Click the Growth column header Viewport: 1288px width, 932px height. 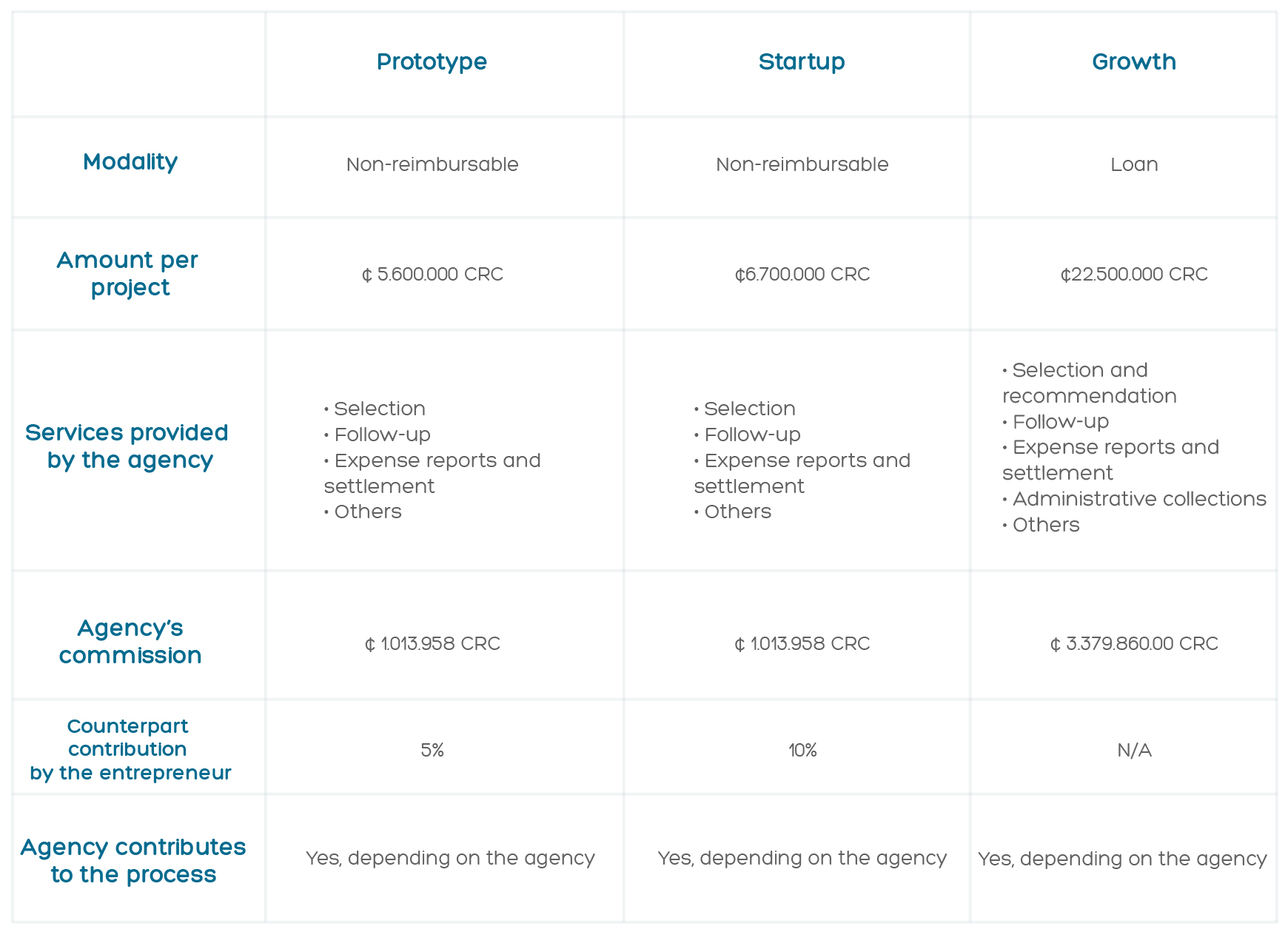tap(1134, 61)
